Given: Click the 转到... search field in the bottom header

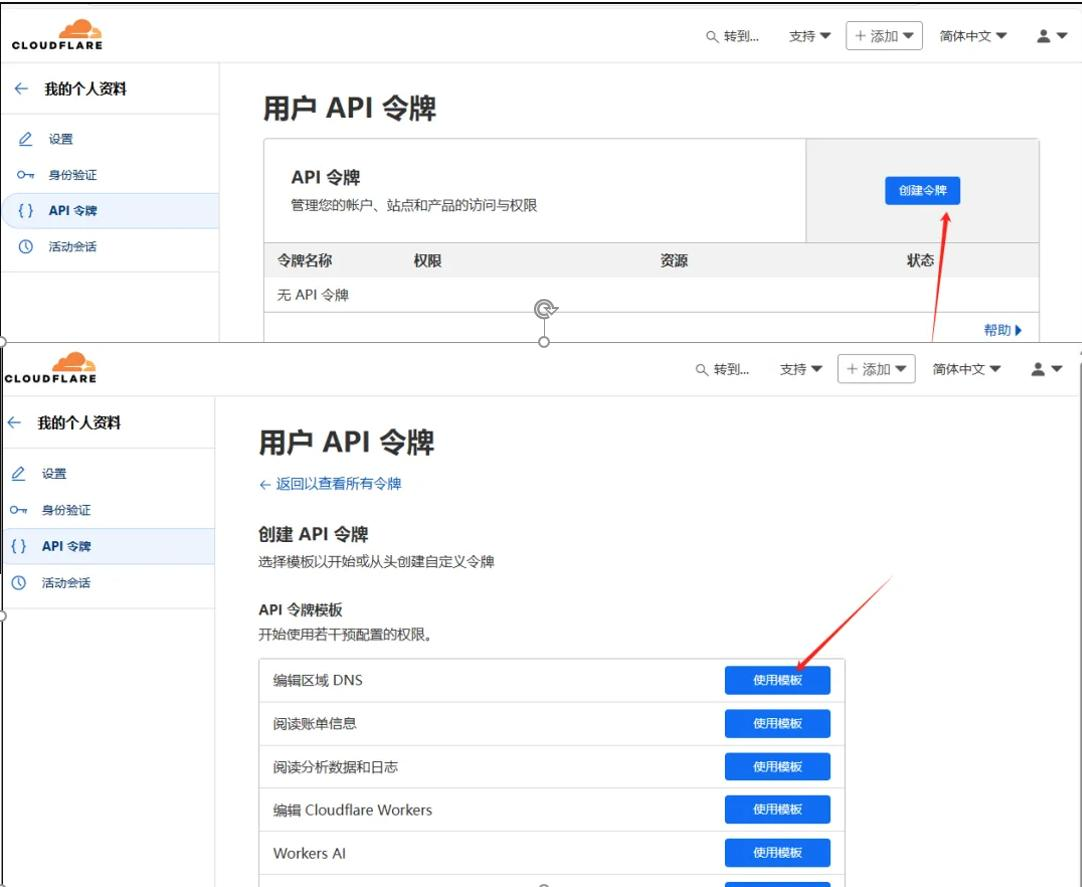Looking at the screenshot, I should click(722, 370).
